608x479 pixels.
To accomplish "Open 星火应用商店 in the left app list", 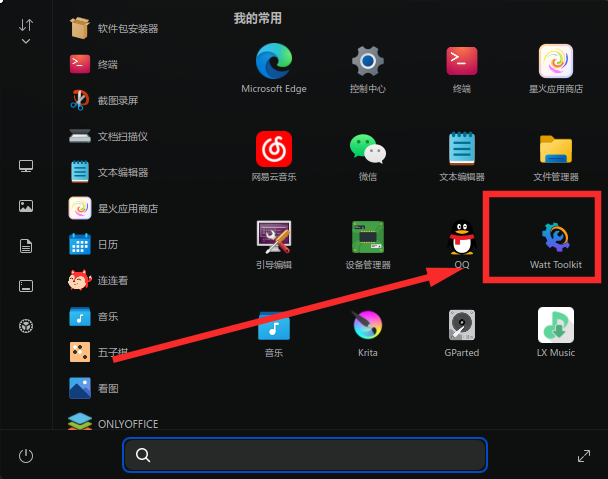I will click(113, 208).
